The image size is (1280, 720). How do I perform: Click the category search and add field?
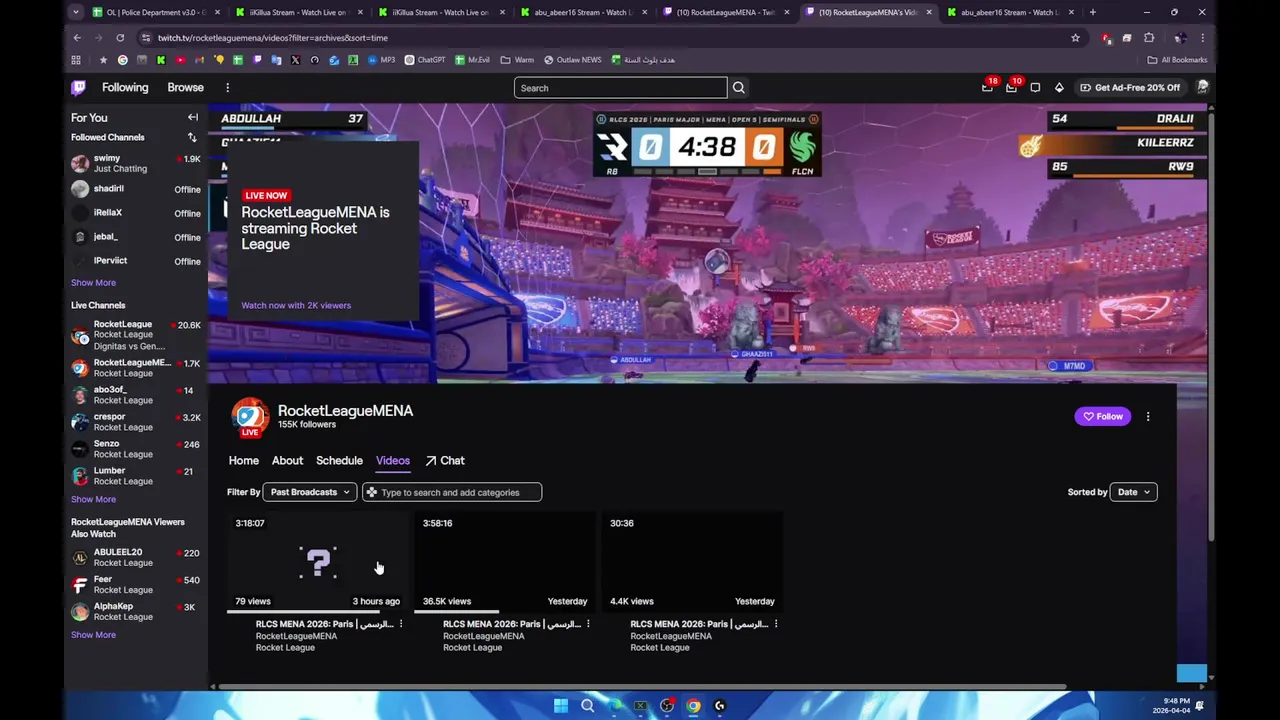click(x=452, y=492)
